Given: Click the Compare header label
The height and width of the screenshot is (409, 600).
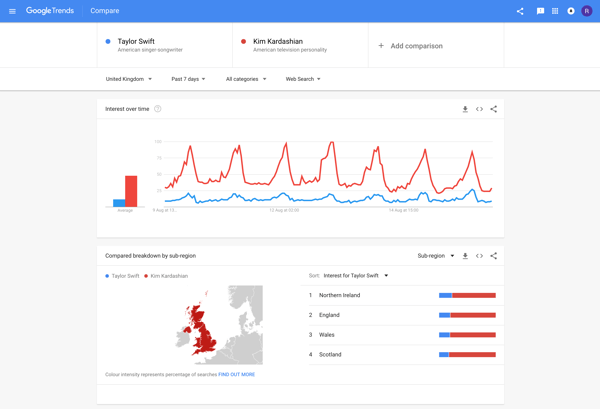Looking at the screenshot, I should pyautogui.click(x=104, y=11).
